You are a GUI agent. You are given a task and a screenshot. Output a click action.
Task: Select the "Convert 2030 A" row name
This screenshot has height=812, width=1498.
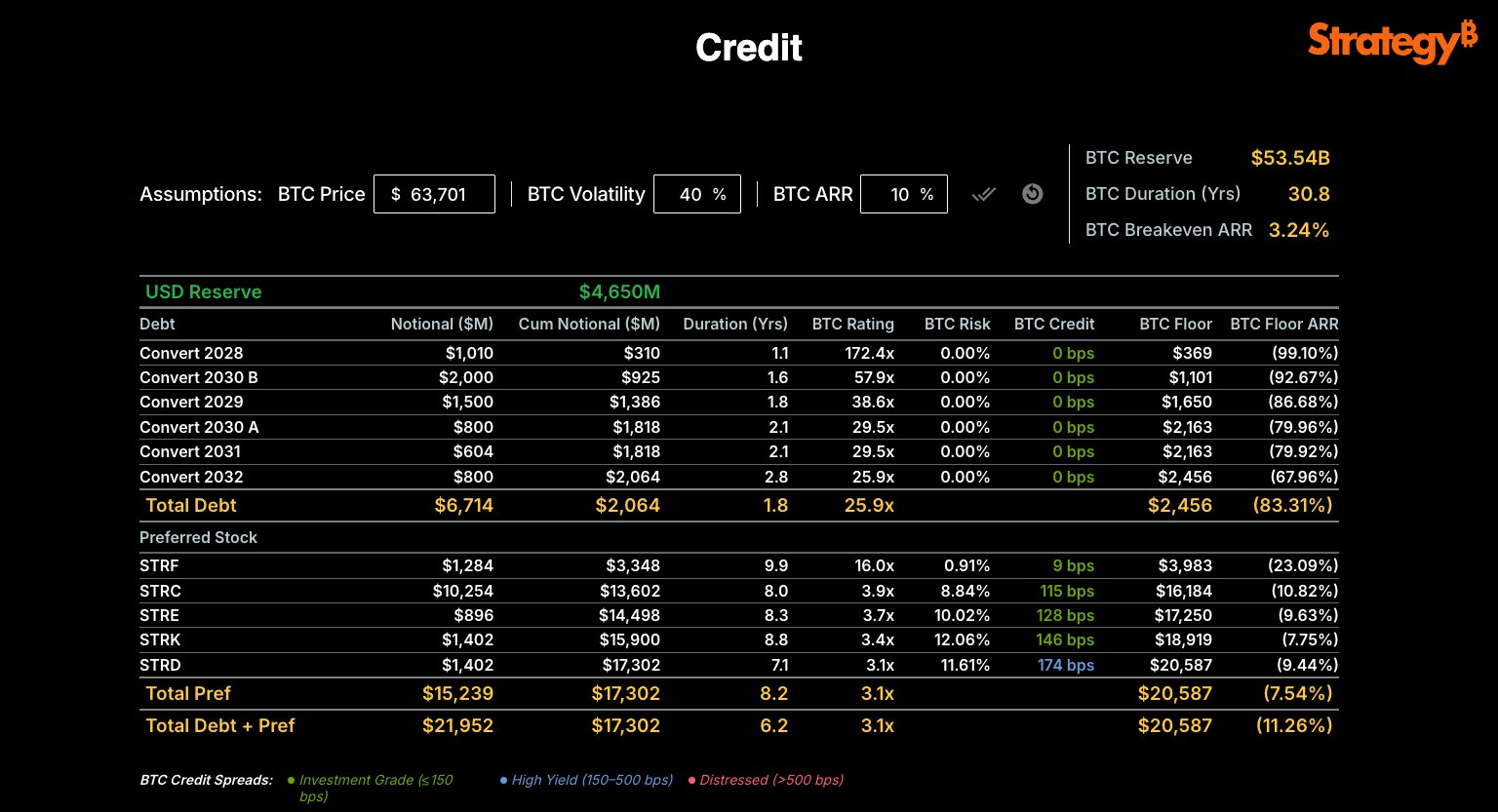(199, 427)
